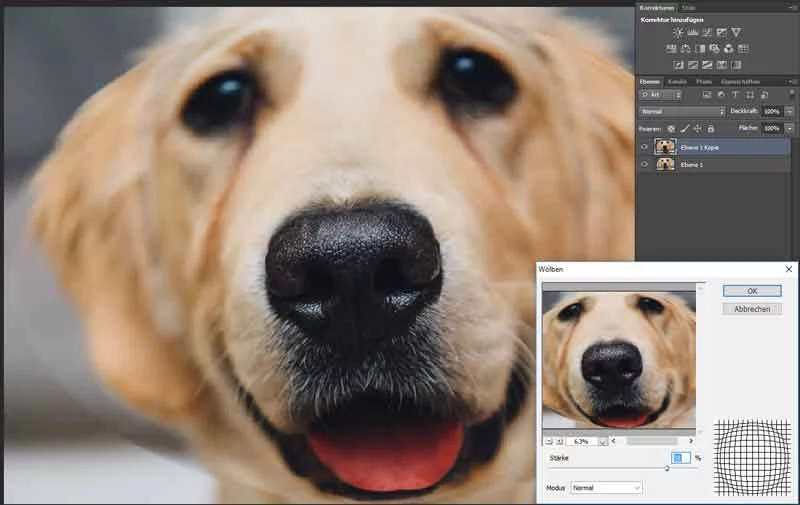Click the Stärke slider handle
This screenshot has width=800, height=505.
tap(667, 468)
